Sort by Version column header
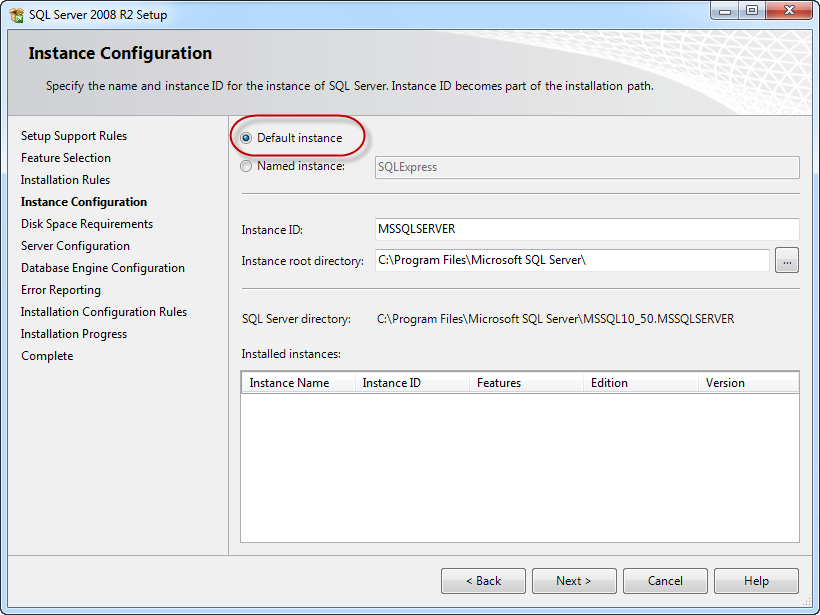The height and width of the screenshot is (615, 820). [748, 383]
